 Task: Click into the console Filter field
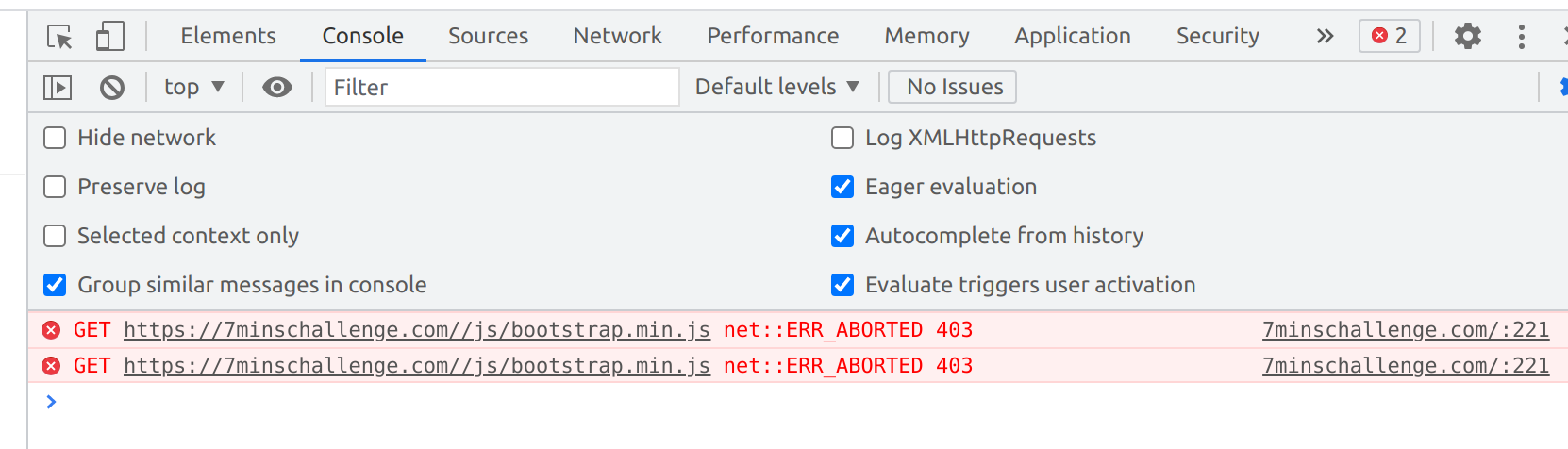(x=501, y=88)
